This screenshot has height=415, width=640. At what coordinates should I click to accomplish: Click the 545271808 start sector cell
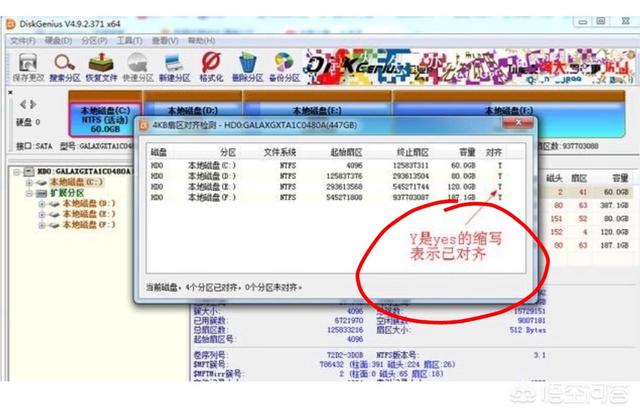(344, 198)
